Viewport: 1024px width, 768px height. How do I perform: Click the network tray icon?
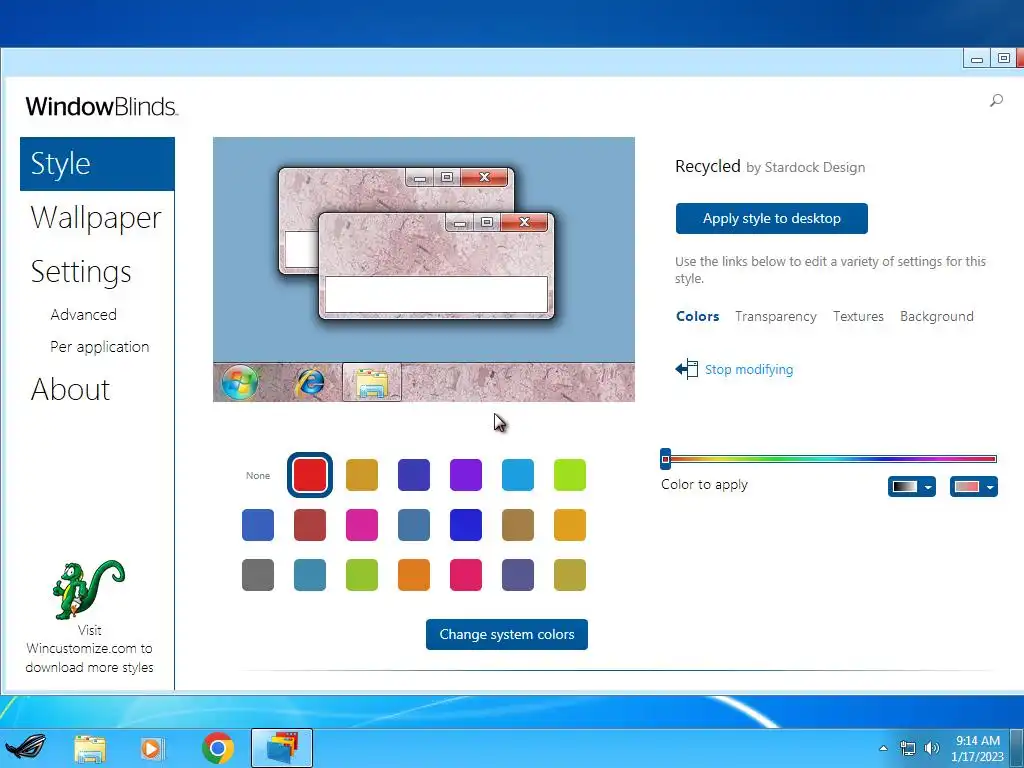click(907, 748)
